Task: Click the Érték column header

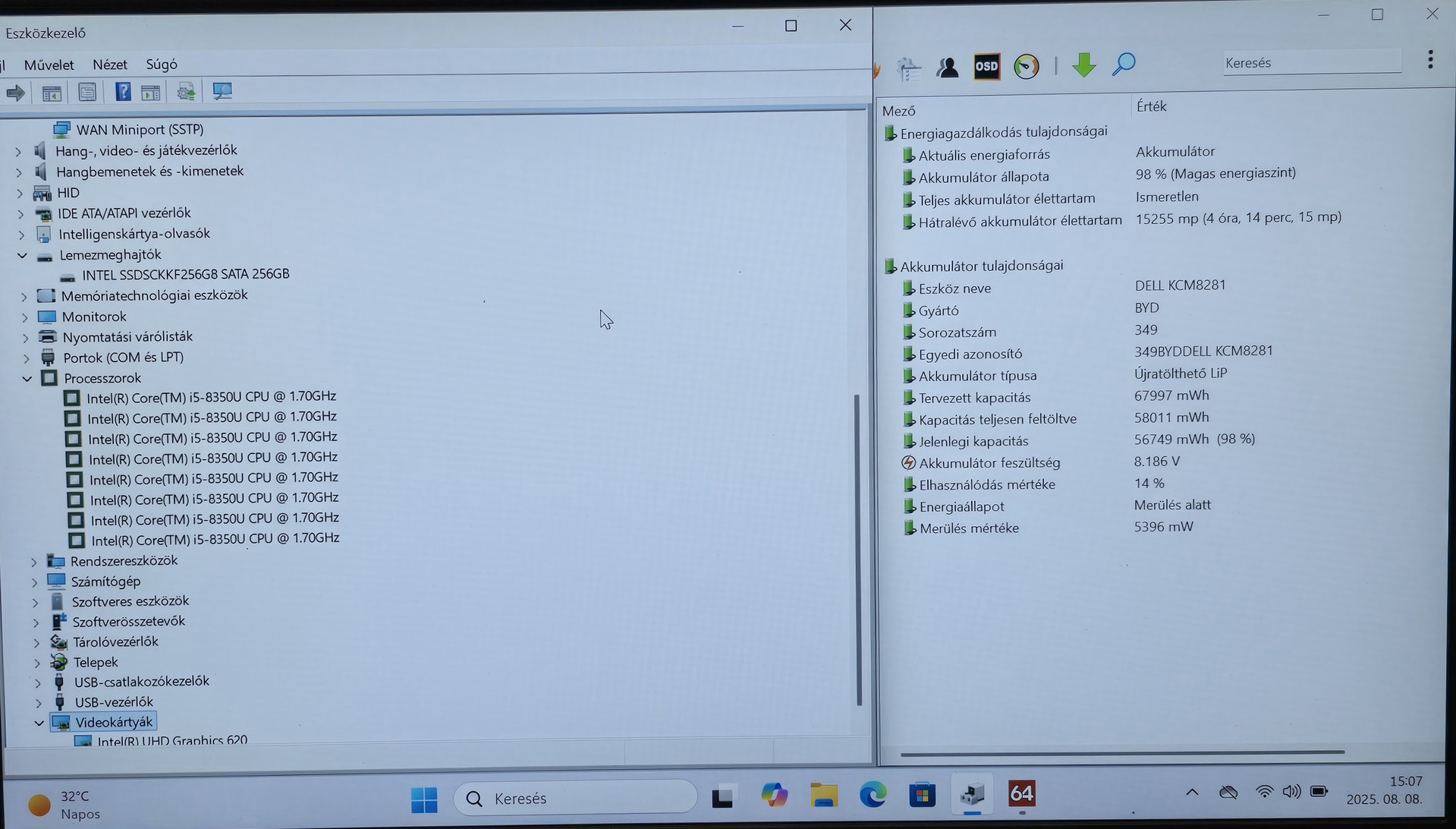Action: pos(1151,107)
